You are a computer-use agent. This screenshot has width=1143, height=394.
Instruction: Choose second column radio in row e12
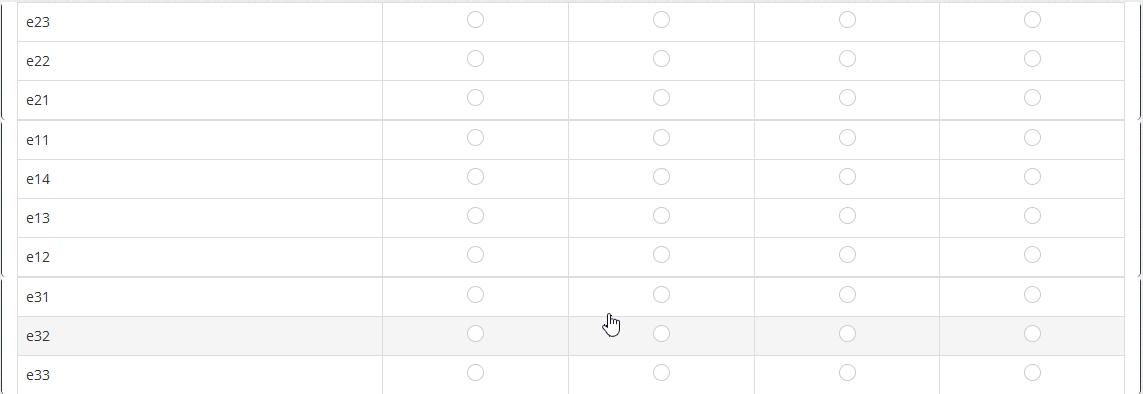pos(661,254)
